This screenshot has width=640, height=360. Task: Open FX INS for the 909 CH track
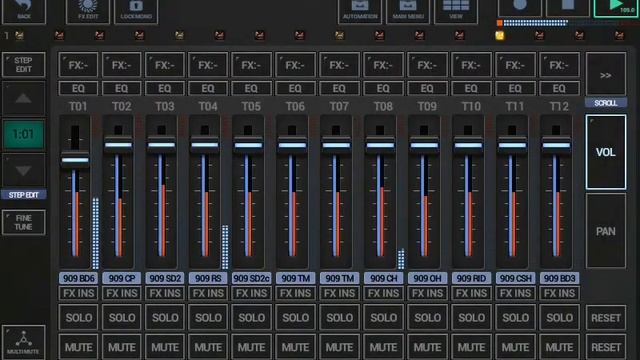(x=383, y=293)
